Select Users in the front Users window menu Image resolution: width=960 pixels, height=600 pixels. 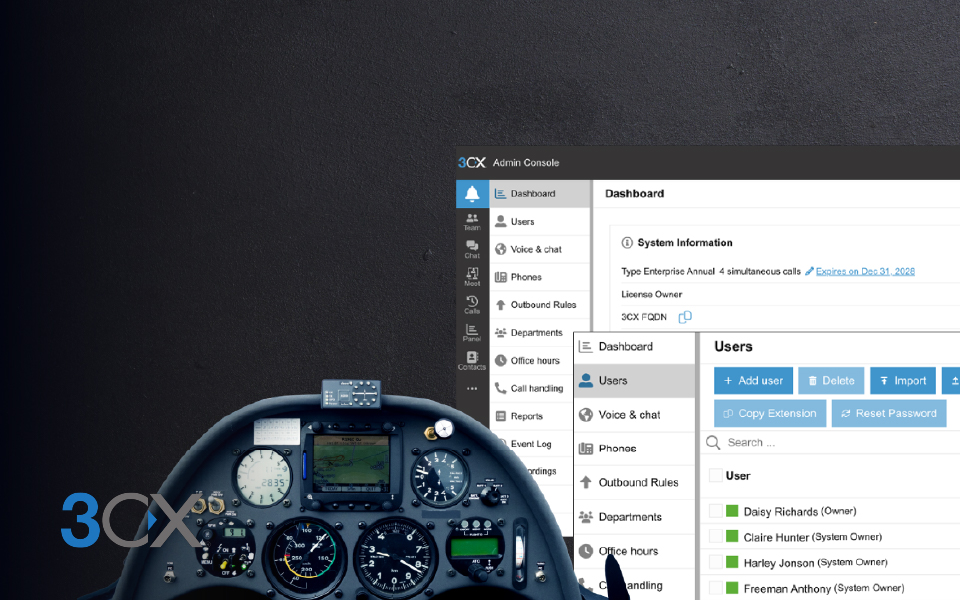click(635, 380)
